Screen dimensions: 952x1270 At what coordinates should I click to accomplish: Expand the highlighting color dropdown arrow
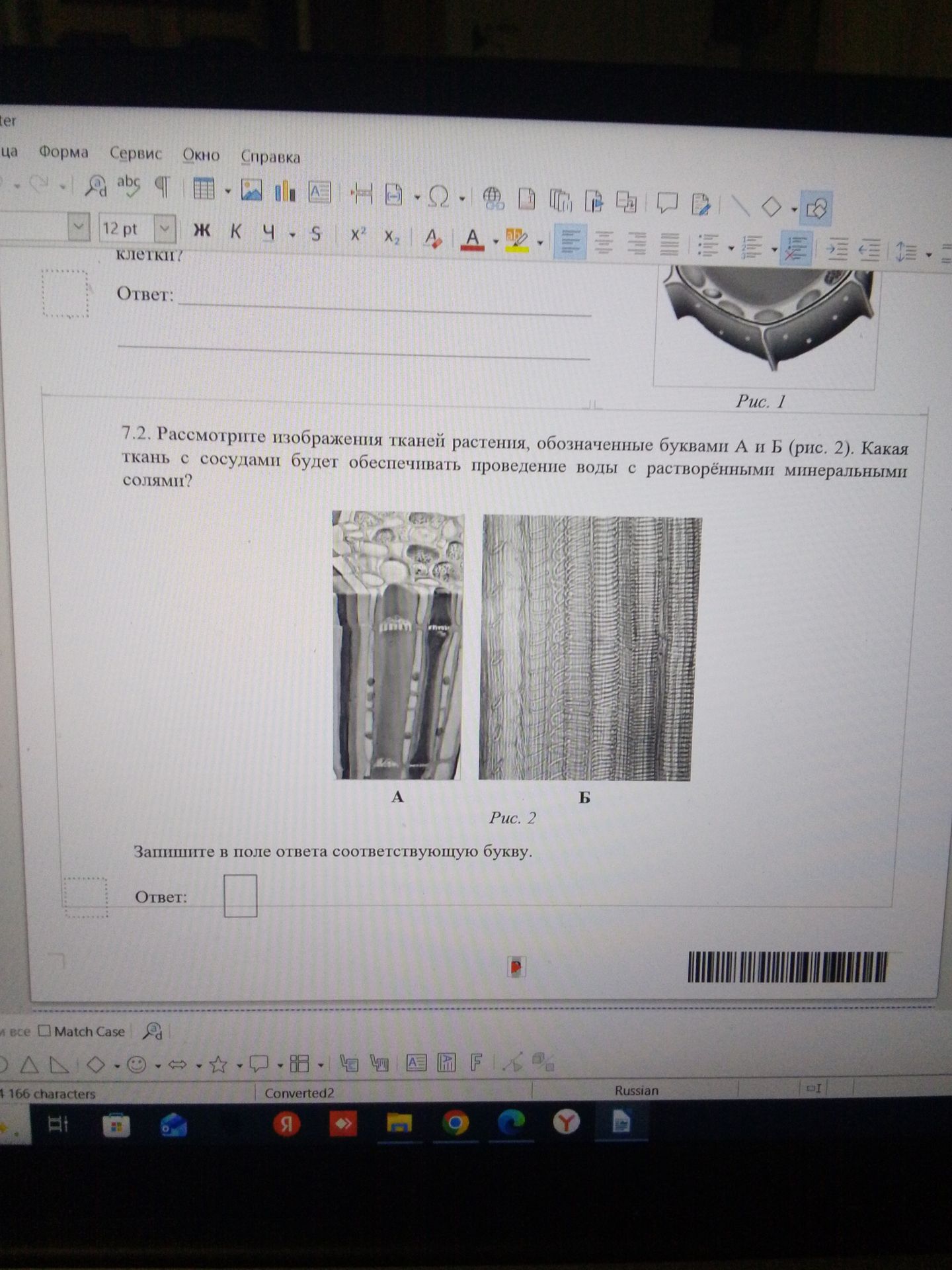pyautogui.click(x=539, y=243)
